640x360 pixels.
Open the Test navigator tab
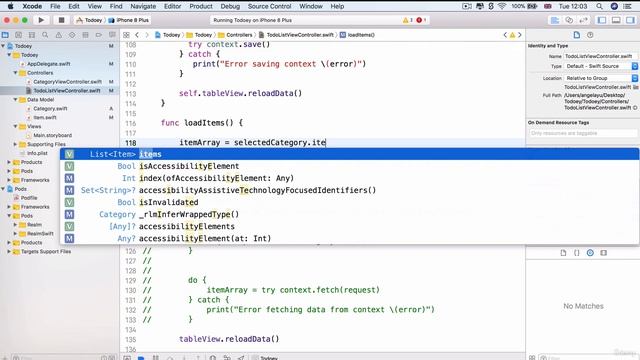(x=72, y=35)
